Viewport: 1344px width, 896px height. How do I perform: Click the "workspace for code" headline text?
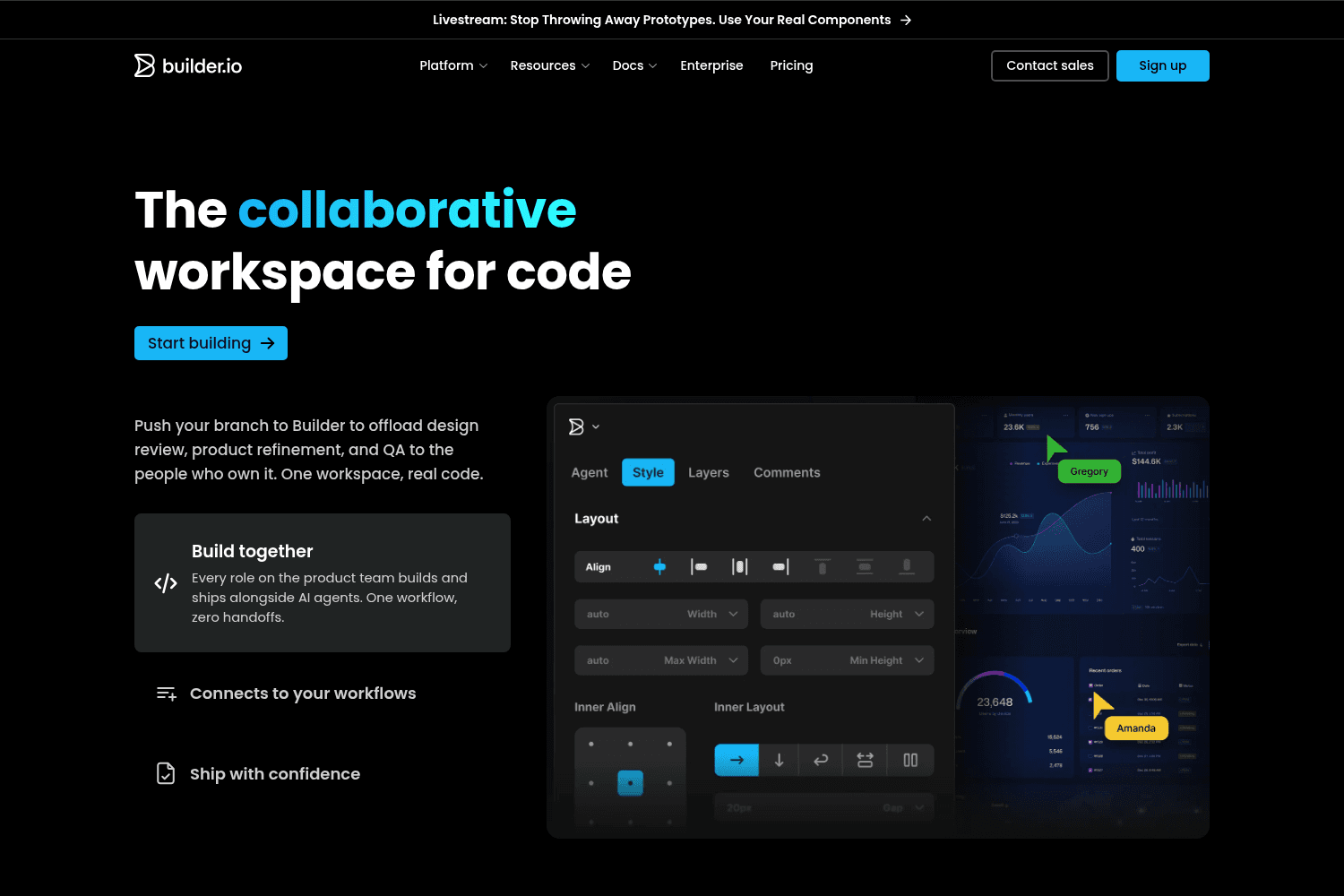(x=383, y=271)
